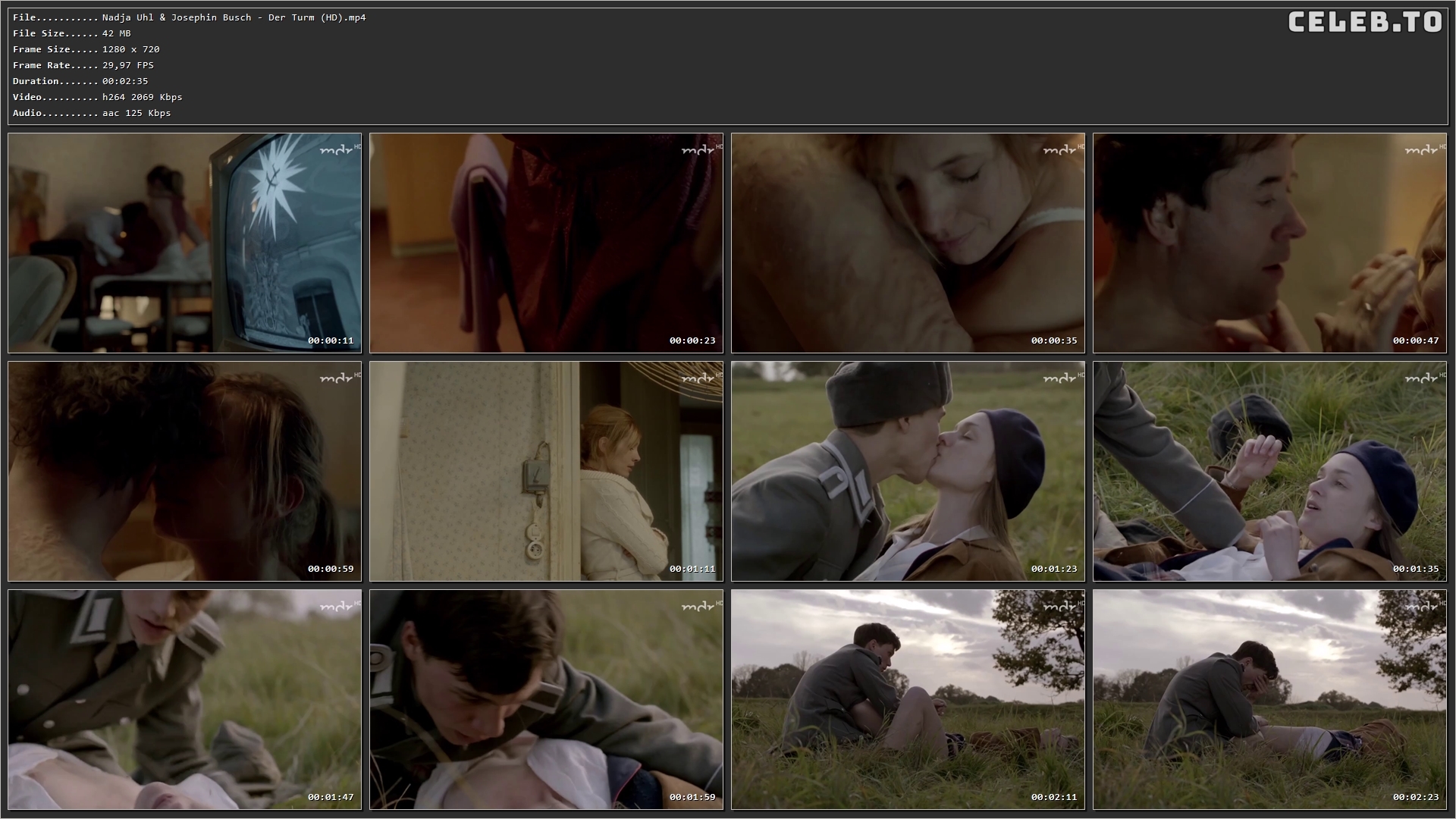
Task: Click the Video h264 codec line
Action: (98, 97)
